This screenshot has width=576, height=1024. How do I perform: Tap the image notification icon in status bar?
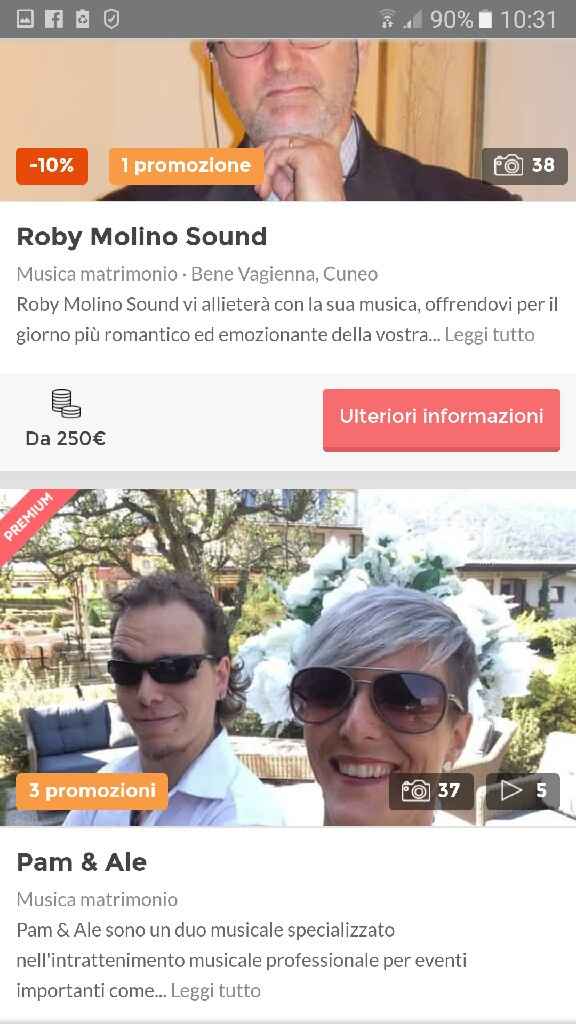[x=25, y=20]
